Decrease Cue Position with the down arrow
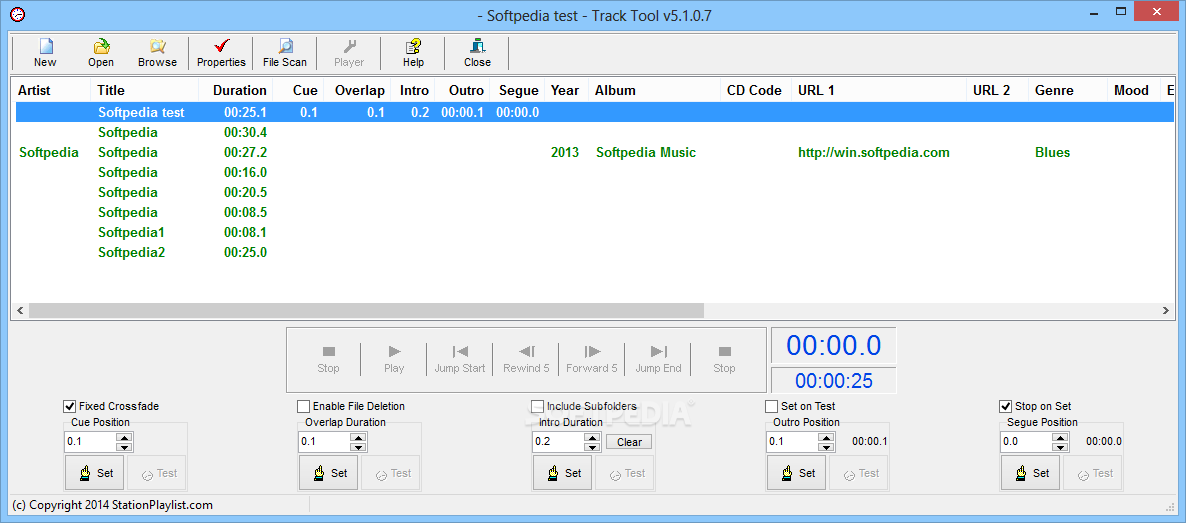 pos(125,447)
